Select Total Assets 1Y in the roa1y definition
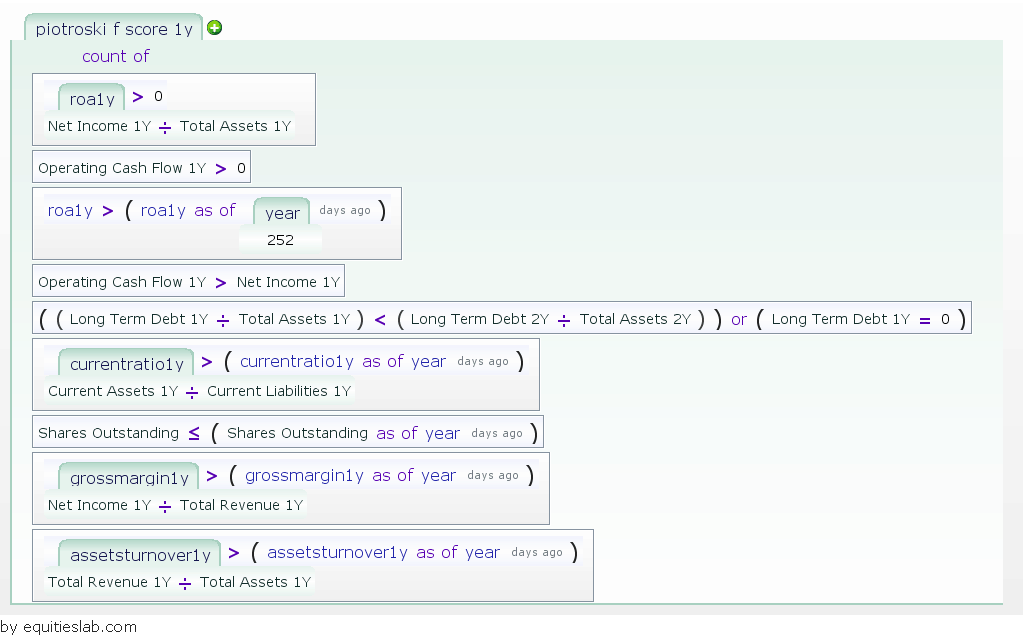The width and height of the screenshot is (1023, 637). pyautogui.click(x=235, y=126)
